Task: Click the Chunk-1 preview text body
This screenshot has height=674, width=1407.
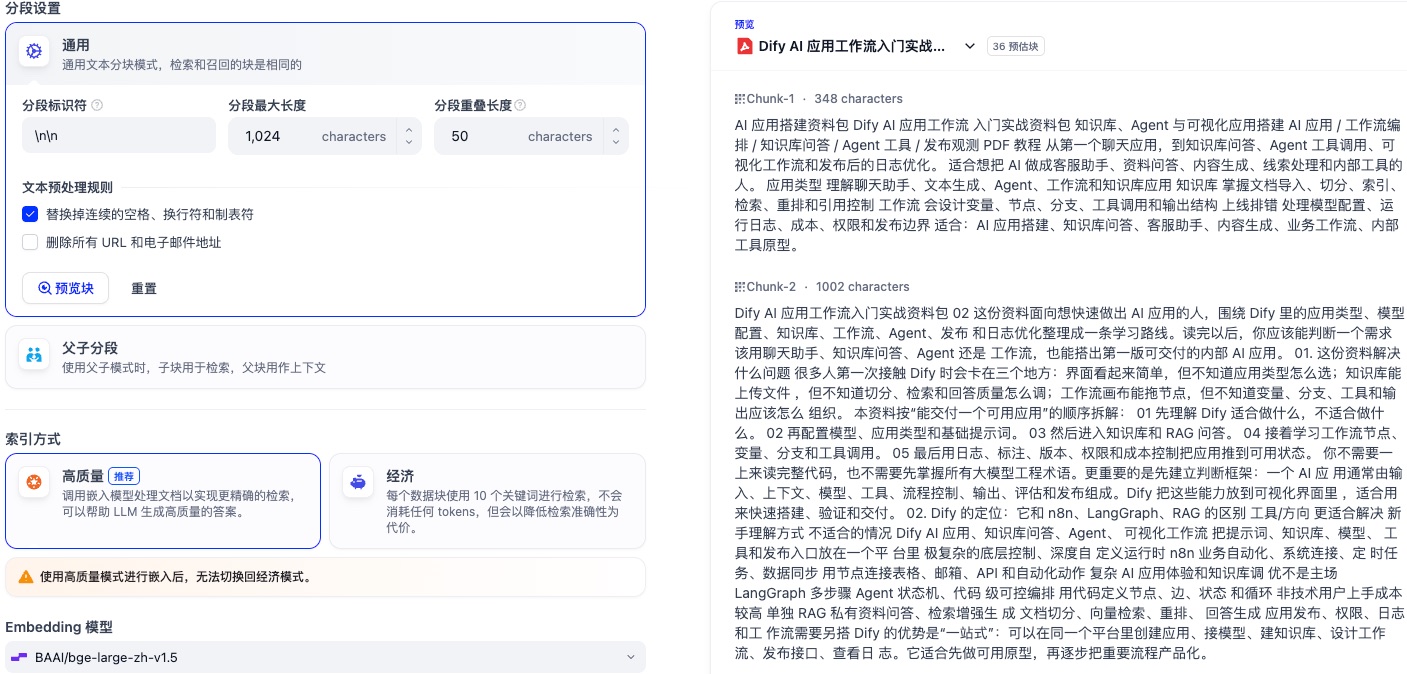Action: click(1068, 184)
